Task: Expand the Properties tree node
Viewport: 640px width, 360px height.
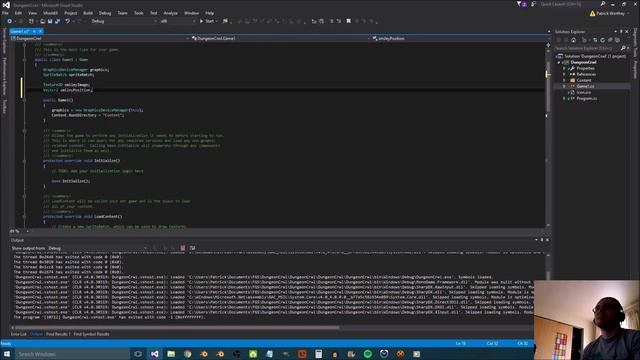Action: pos(564,68)
